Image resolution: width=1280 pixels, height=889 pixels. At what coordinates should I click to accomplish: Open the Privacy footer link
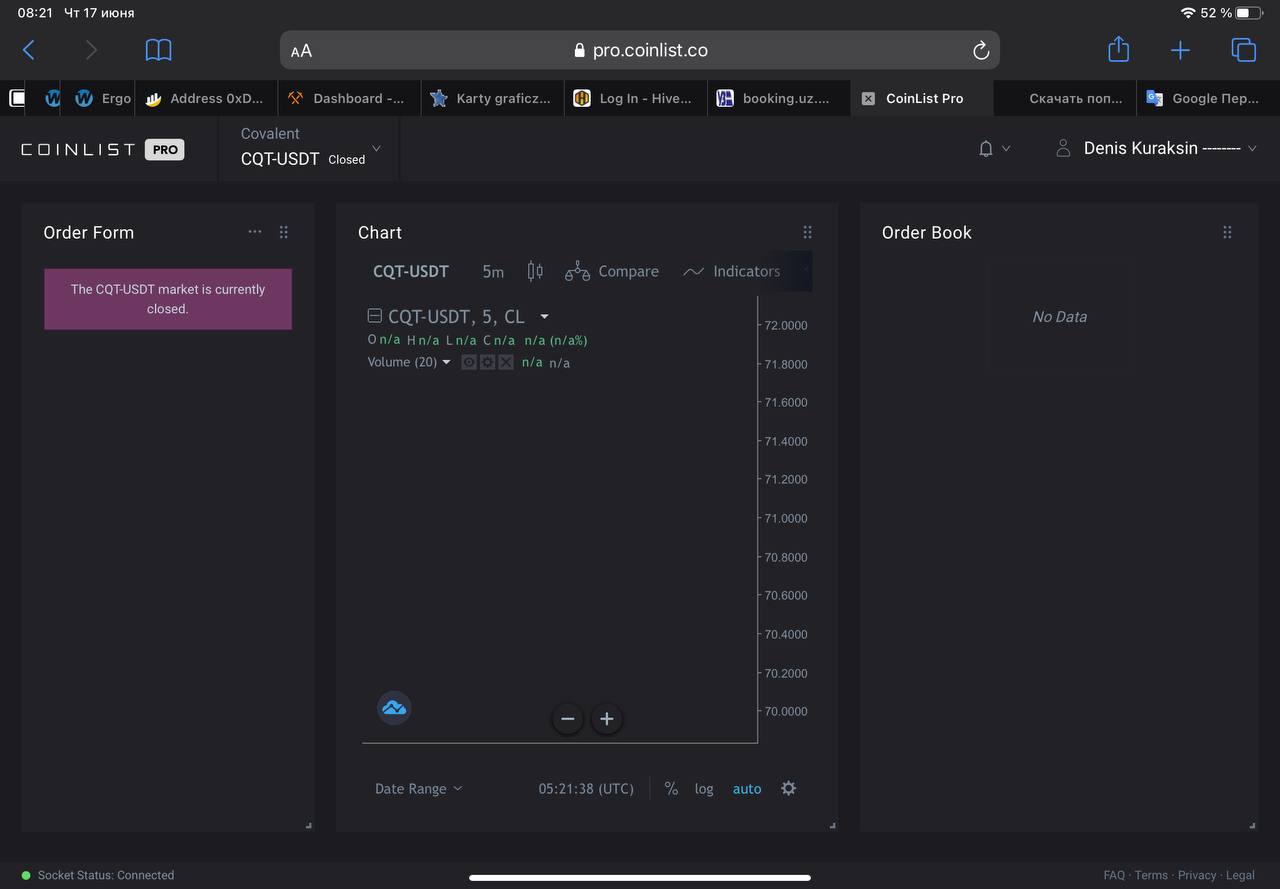click(x=1197, y=875)
